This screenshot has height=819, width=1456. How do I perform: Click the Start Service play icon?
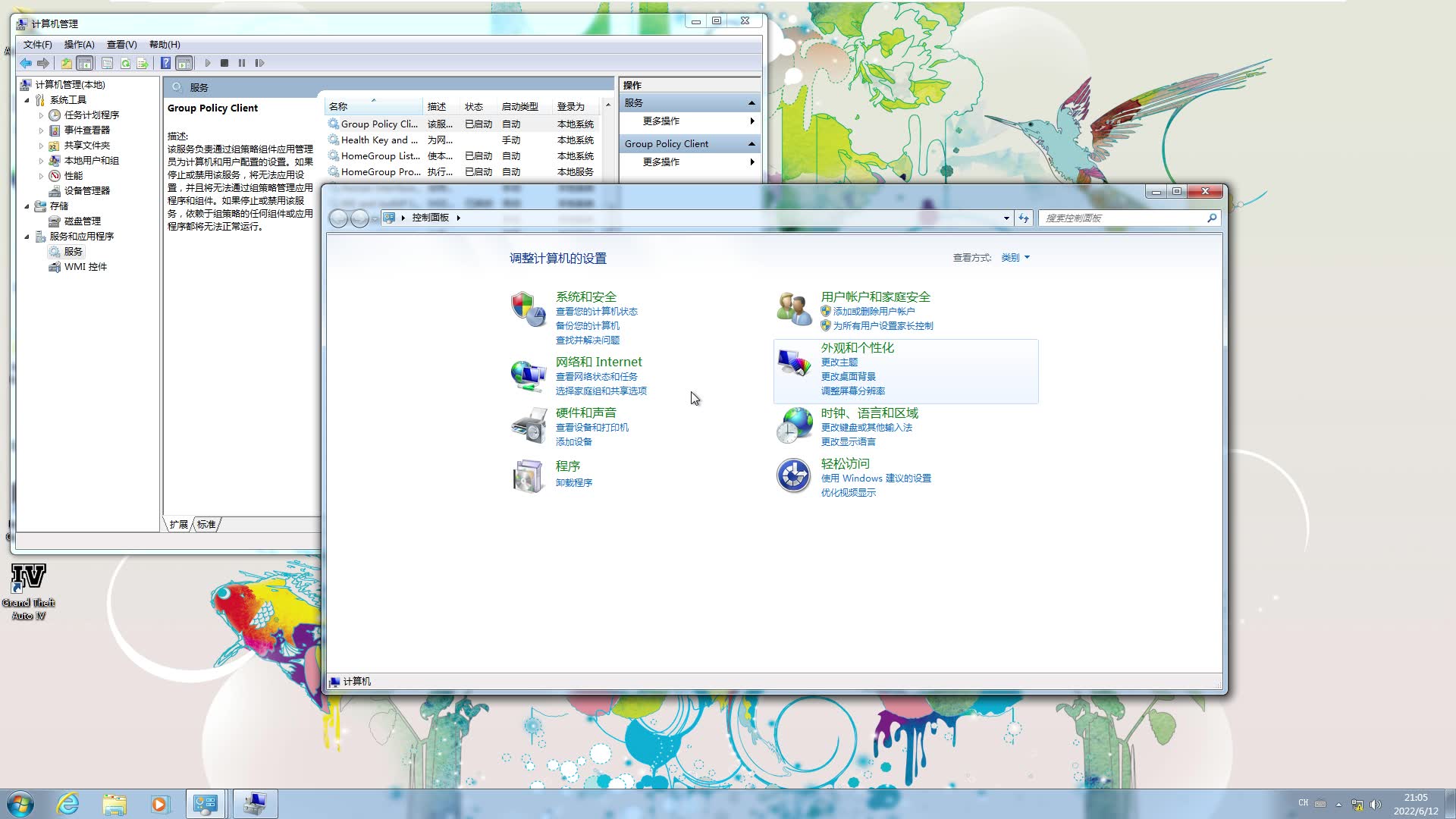(x=207, y=63)
